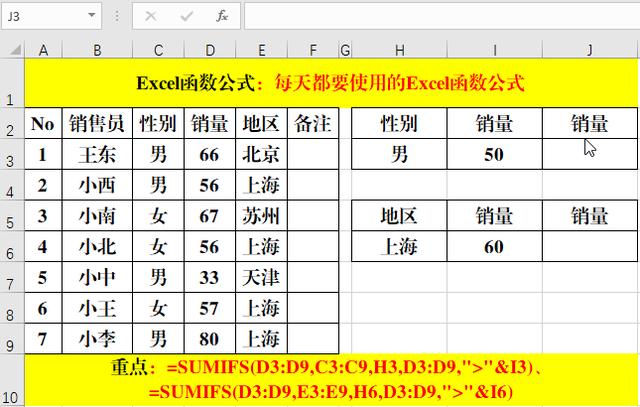Click the '地区' header in column E

[x=262, y=123]
